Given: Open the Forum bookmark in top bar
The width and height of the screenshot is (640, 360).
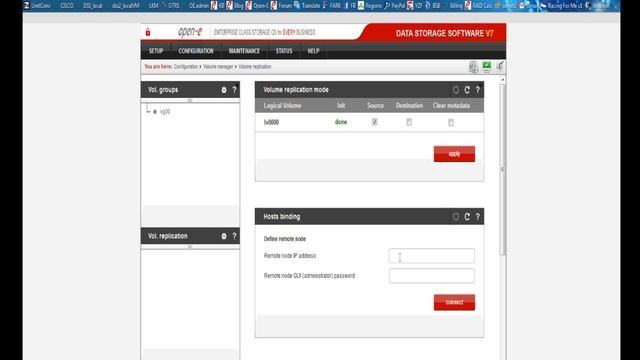Looking at the screenshot, I should 282,6.
